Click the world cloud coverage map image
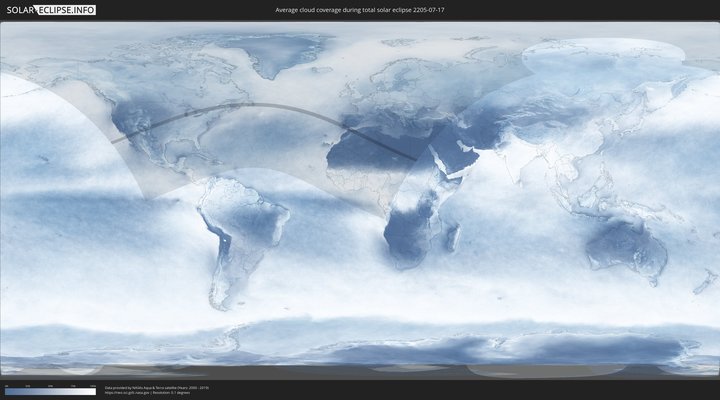Image resolution: width=720 pixels, height=400 pixels. tap(360, 200)
